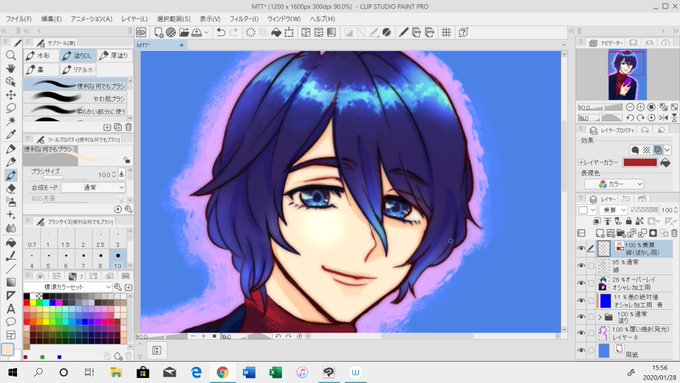
Task: Tick the checkbox on the 用紙 layer
Action: click(x=591, y=350)
